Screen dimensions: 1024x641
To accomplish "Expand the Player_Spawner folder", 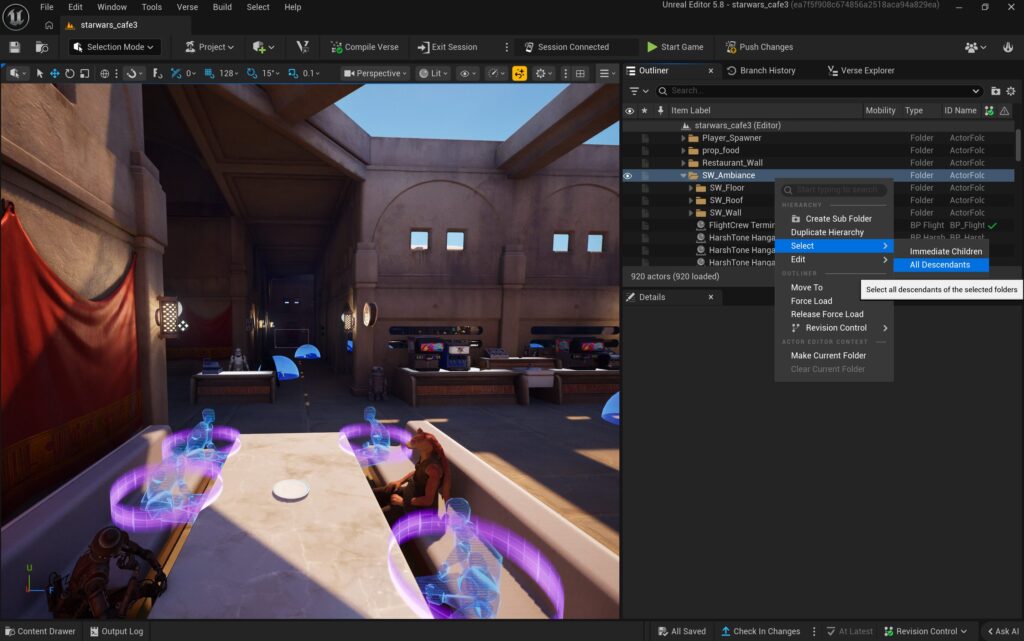I will 684,138.
